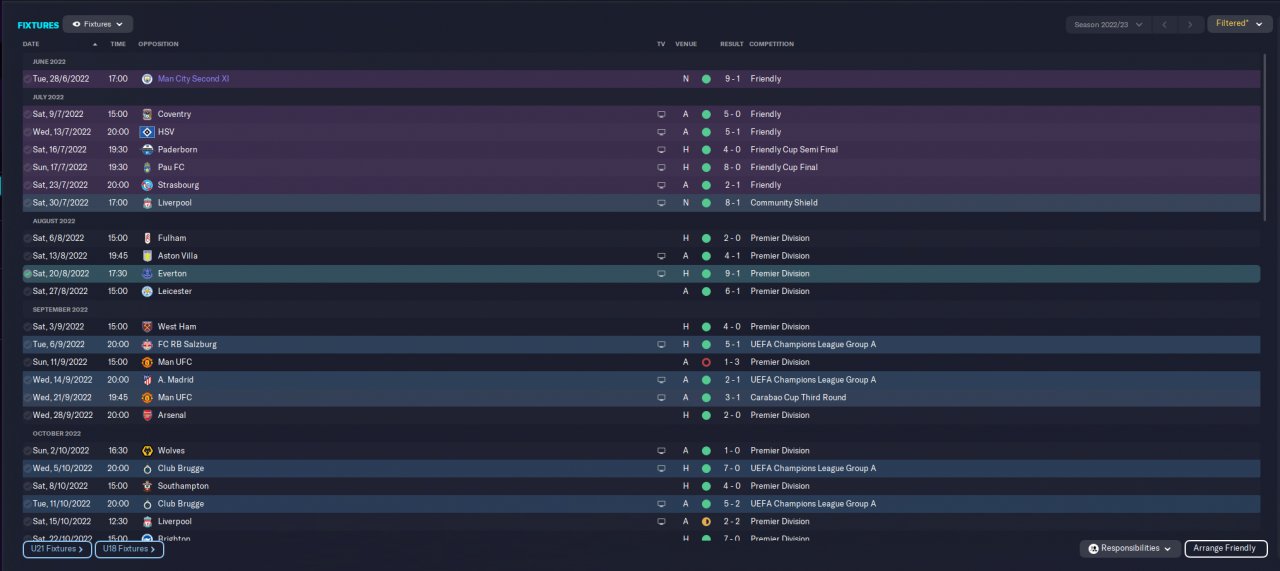Expand the Season 2022/23 selector
The image size is (1280, 571).
1108,24
